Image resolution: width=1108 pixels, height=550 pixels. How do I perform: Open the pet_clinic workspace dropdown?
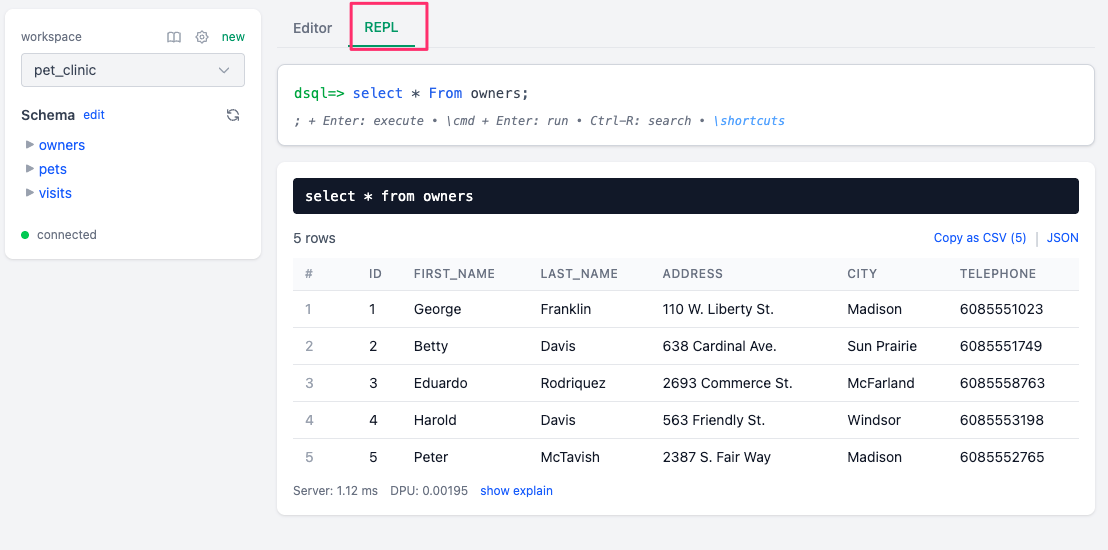coord(133,70)
